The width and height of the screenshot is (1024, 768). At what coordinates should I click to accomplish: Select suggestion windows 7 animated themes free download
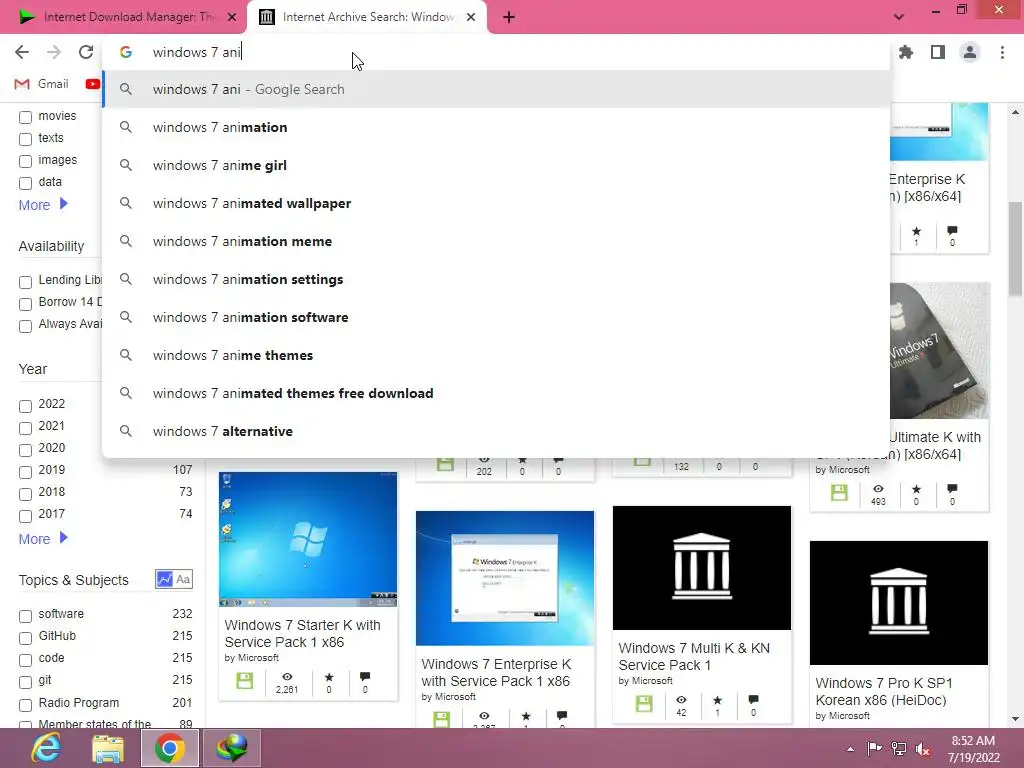coord(496,393)
